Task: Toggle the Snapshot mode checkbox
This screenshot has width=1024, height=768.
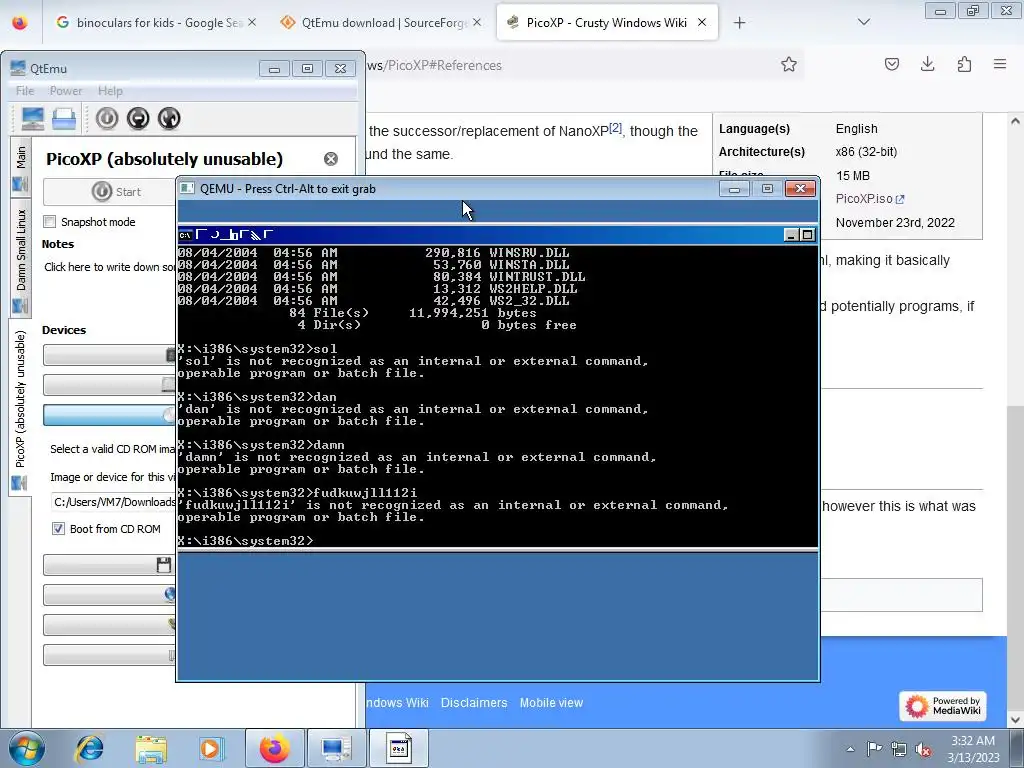Action: tap(50, 222)
